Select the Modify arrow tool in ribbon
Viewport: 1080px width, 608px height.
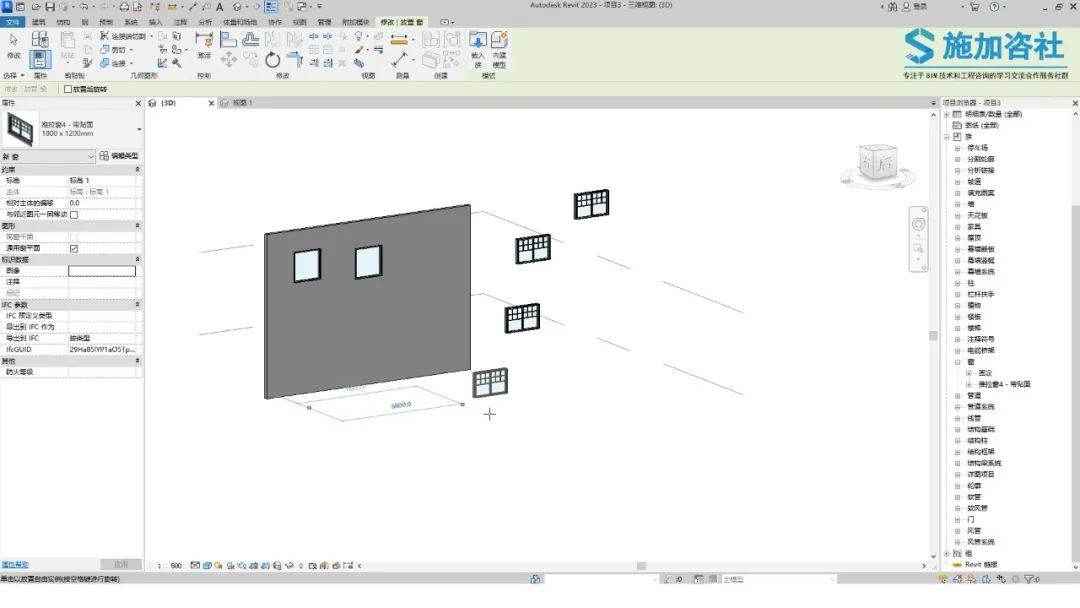14,45
